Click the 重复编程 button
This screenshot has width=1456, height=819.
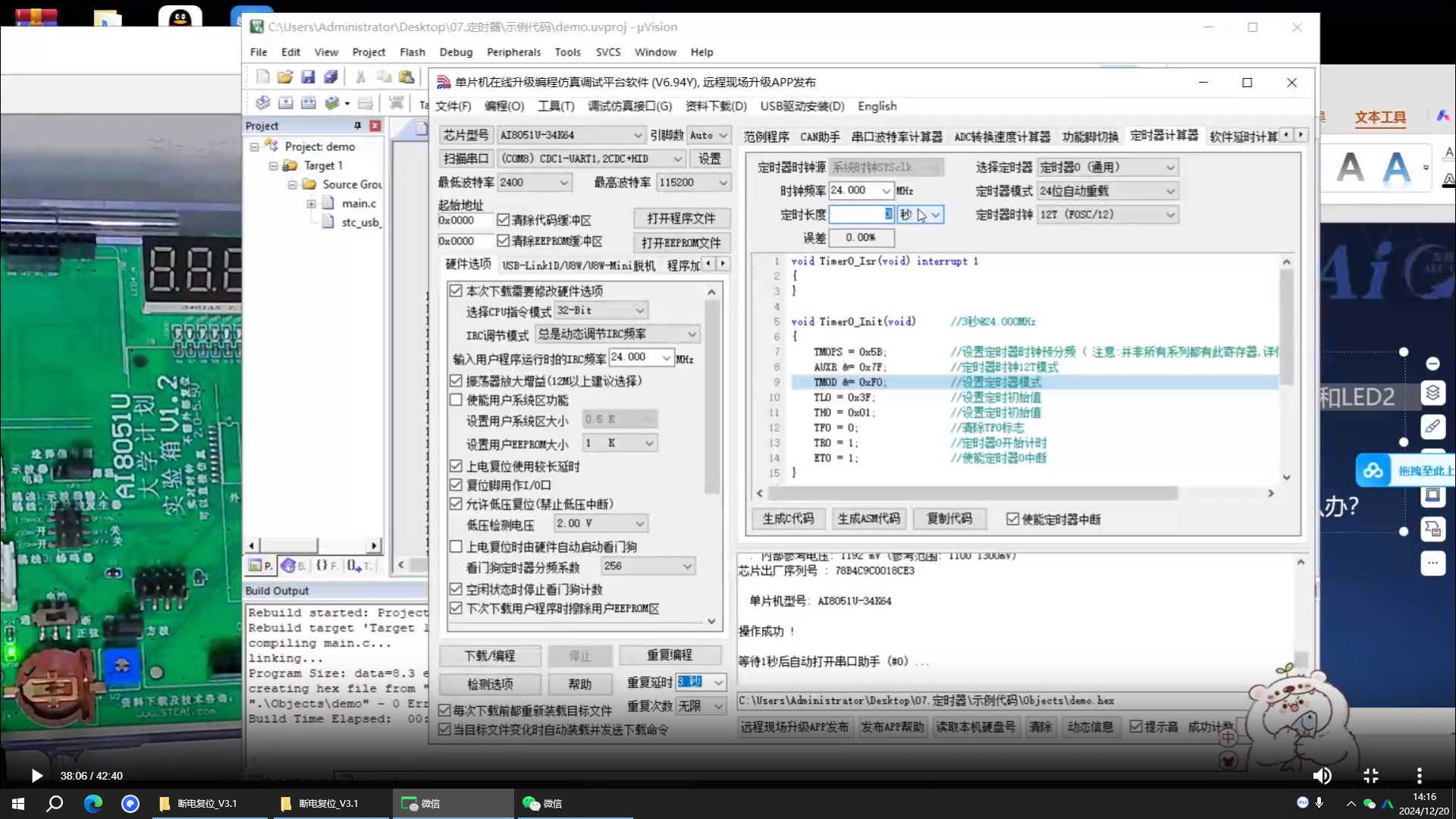click(x=669, y=655)
